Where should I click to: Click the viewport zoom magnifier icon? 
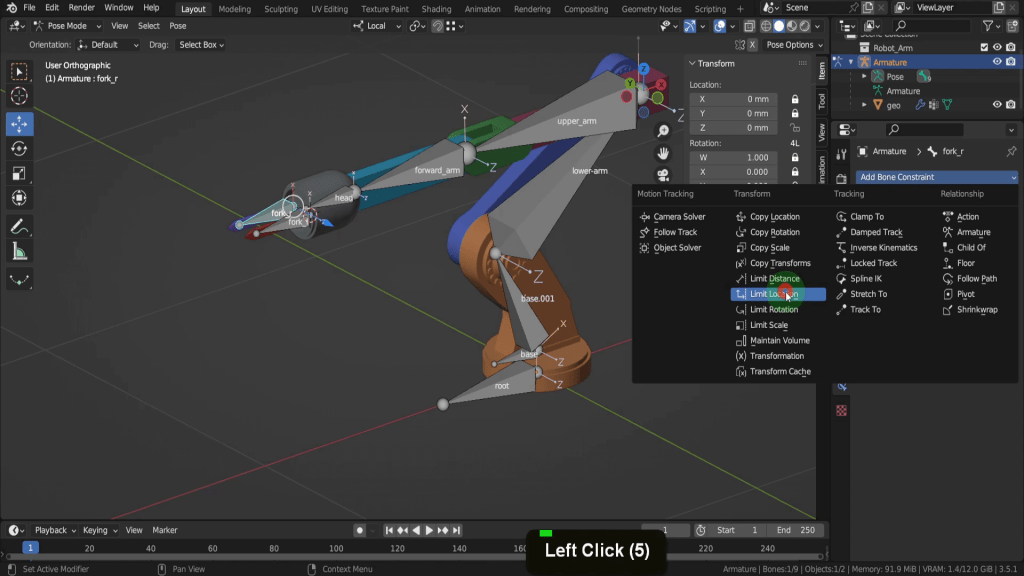tap(663, 132)
